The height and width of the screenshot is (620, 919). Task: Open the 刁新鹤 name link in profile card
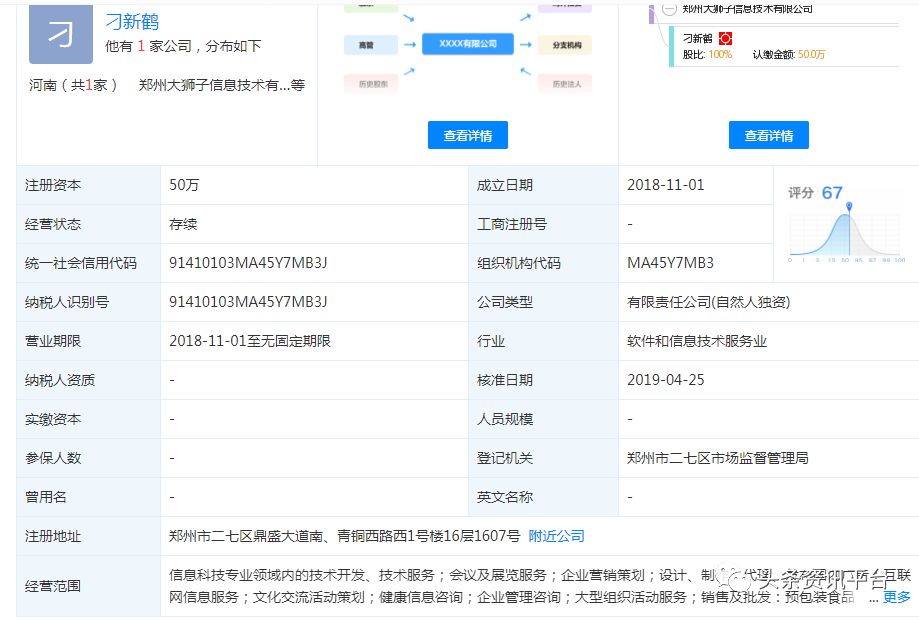tap(132, 21)
